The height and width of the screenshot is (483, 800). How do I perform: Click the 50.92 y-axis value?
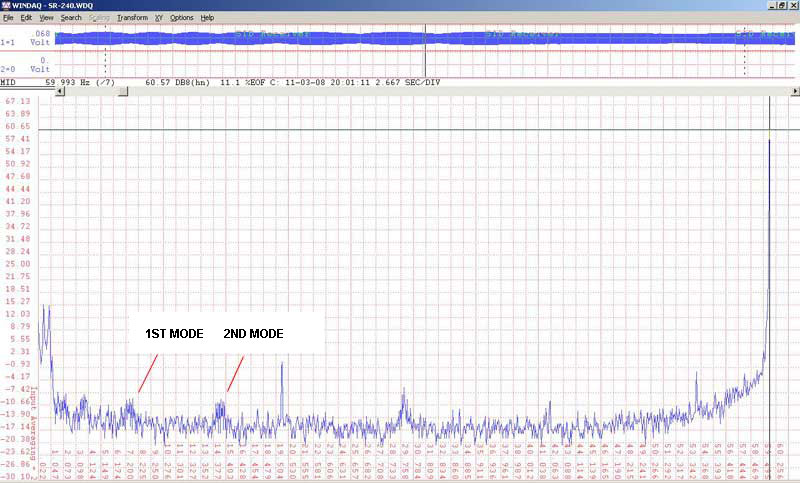(18, 164)
